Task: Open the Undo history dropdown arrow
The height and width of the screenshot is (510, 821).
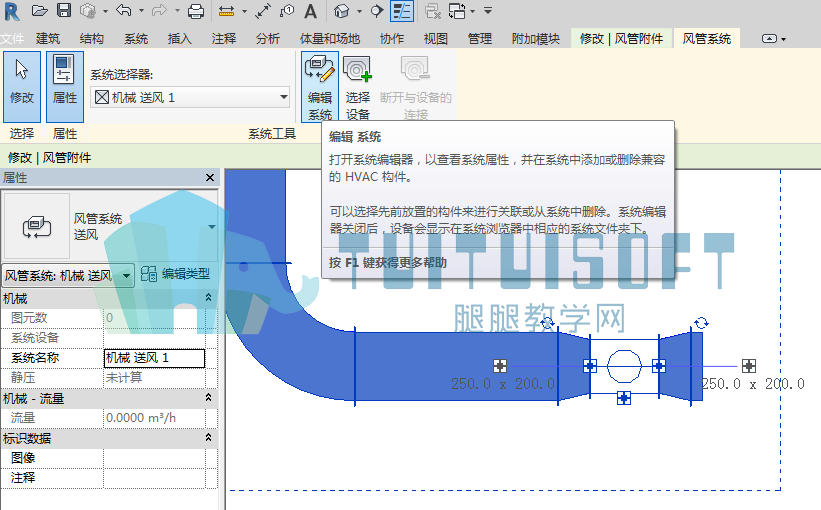Action: point(141,11)
